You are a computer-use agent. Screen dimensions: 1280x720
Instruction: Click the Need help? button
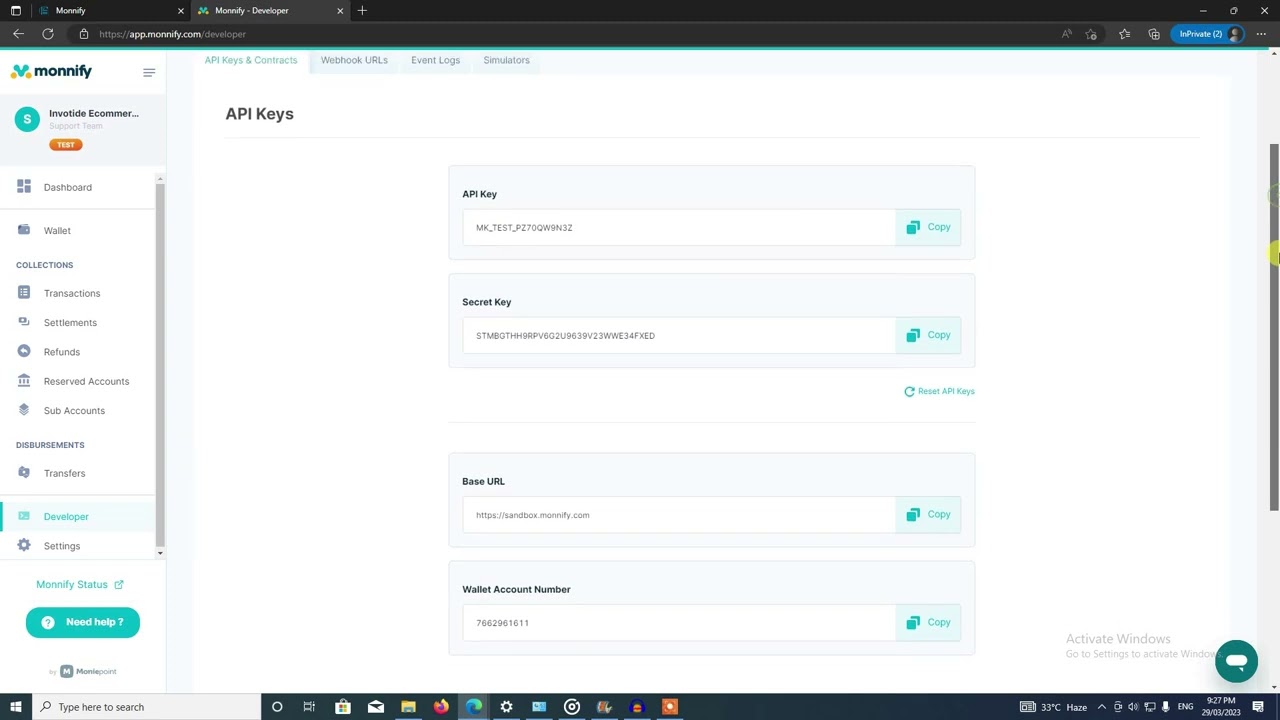coord(83,622)
